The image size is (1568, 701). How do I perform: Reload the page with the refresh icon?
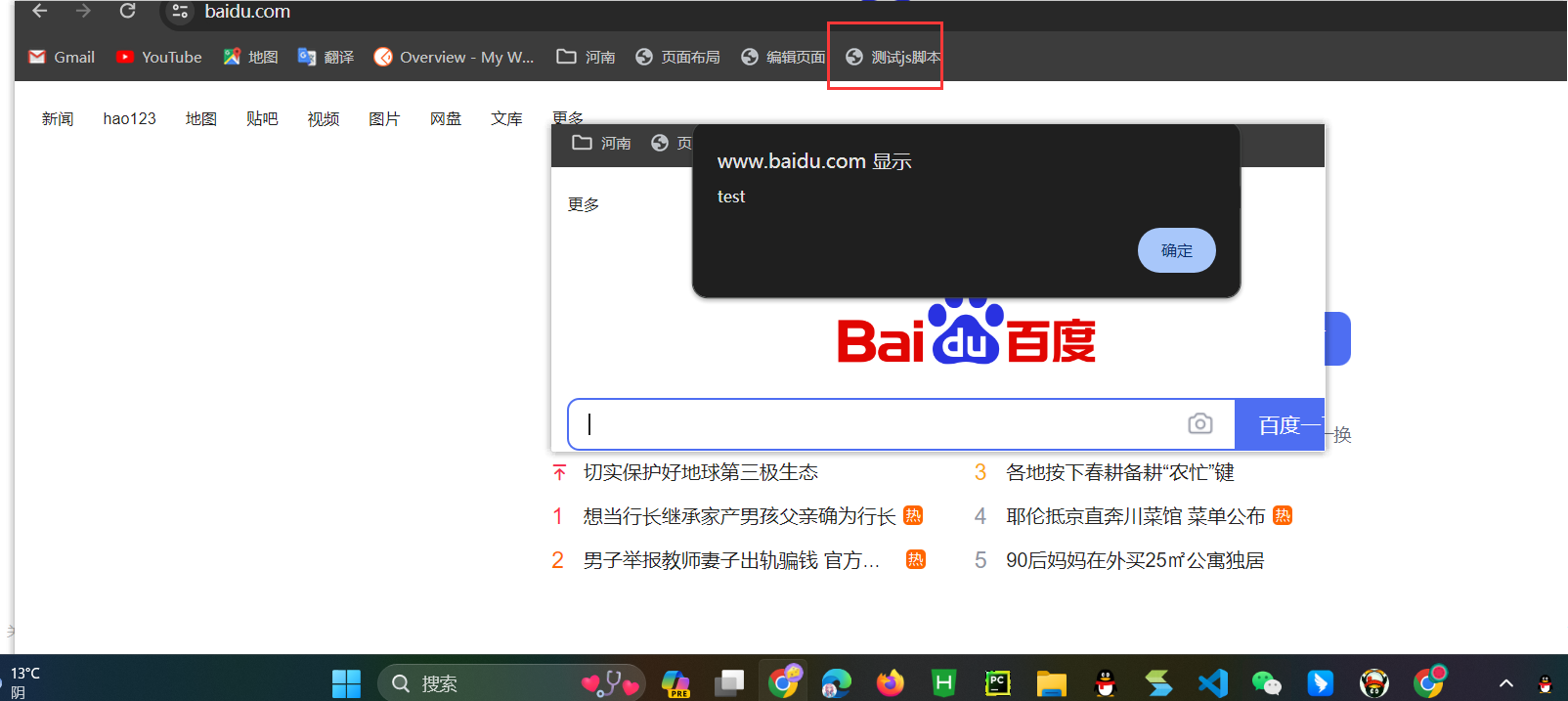(x=127, y=11)
